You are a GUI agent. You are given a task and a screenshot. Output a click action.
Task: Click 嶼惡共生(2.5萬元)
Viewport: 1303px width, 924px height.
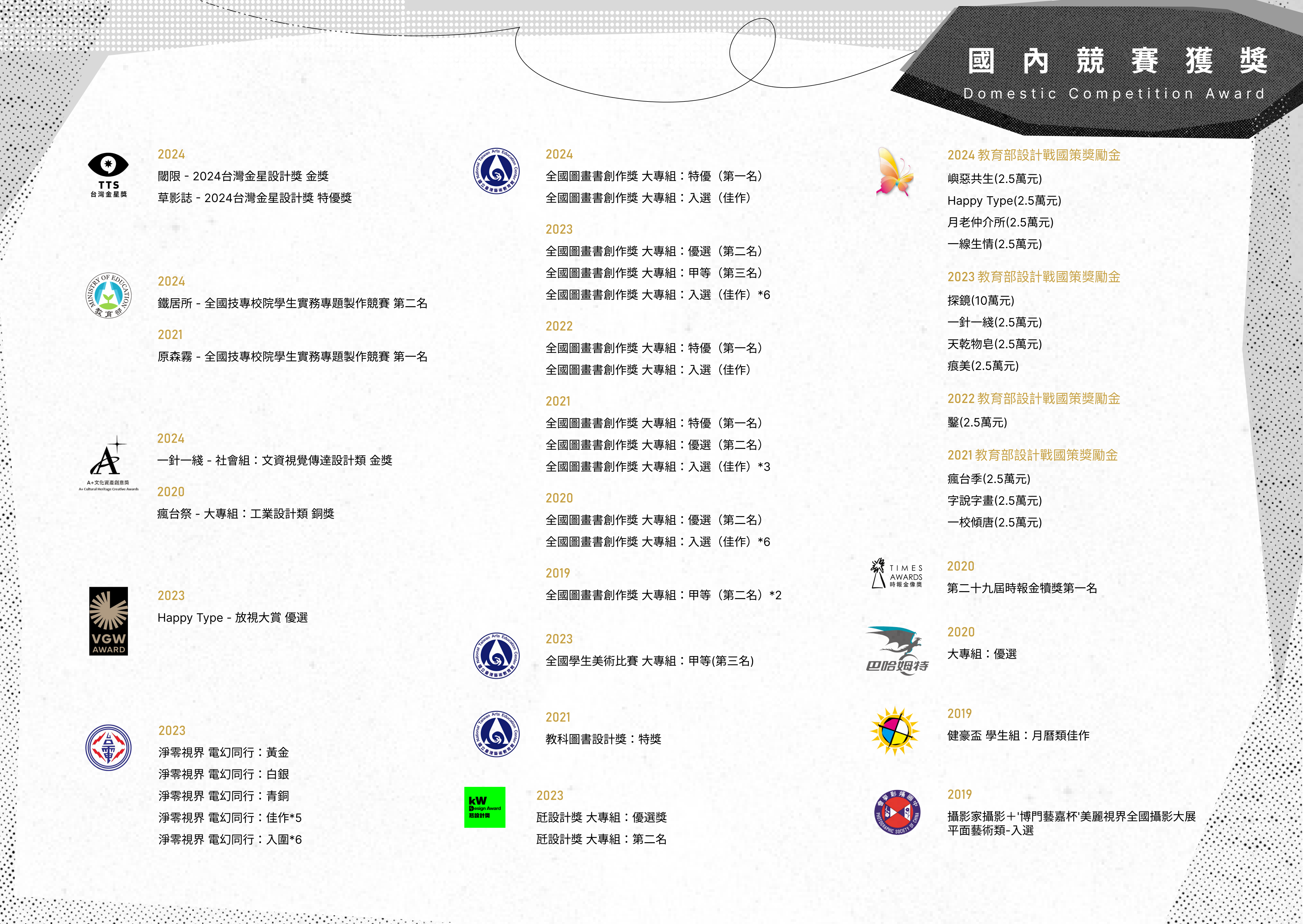click(x=995, y=179)
